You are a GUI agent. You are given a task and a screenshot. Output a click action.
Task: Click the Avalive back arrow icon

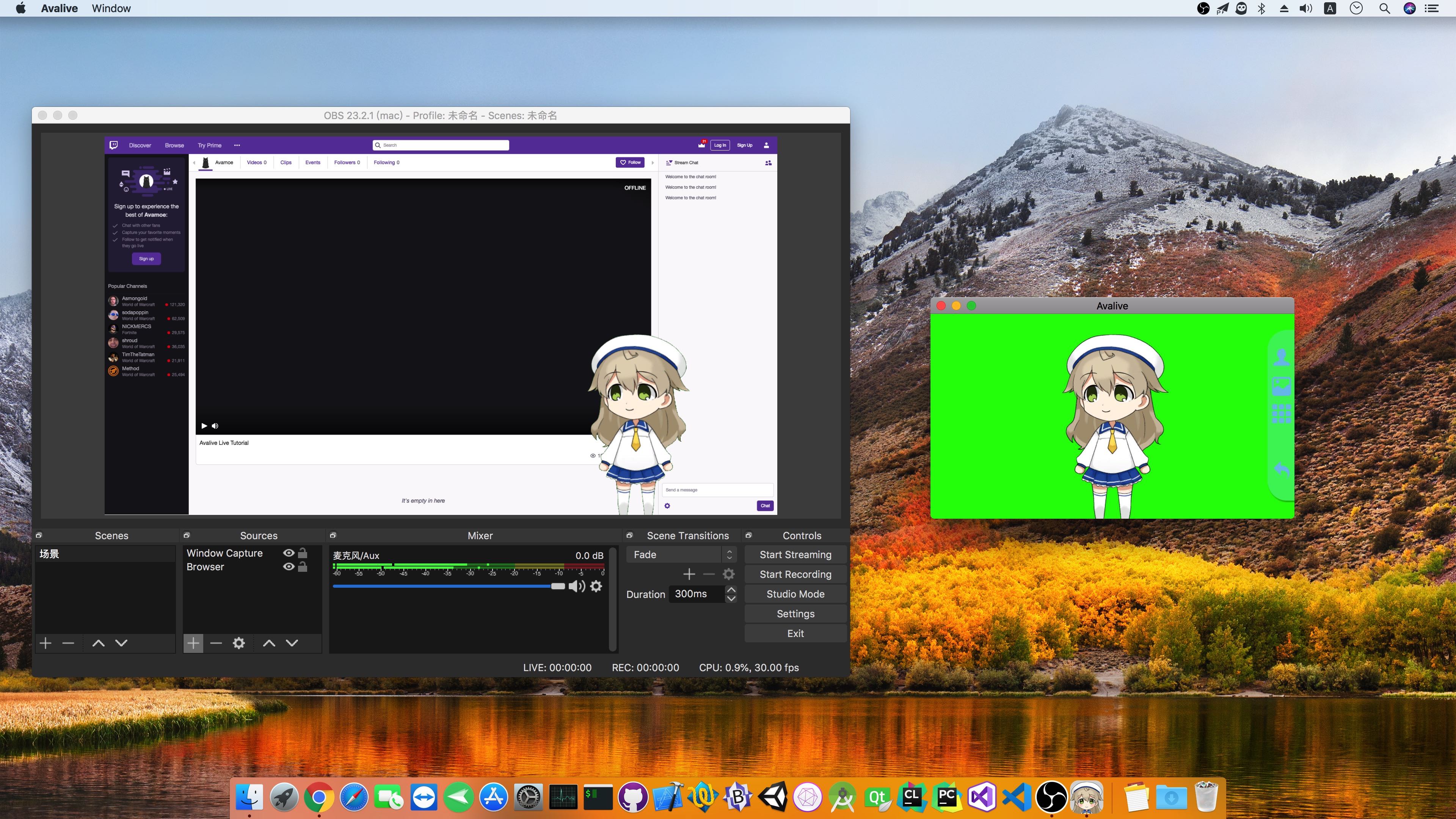click(1281, 469)
